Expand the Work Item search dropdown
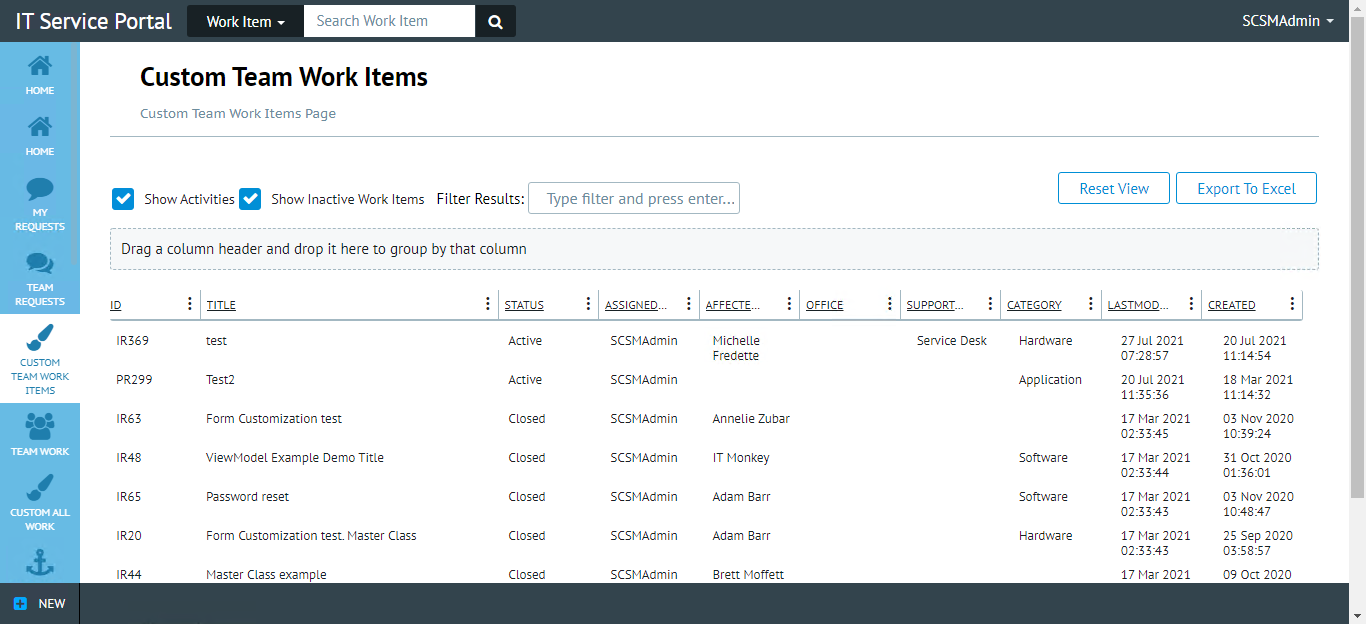The width and height of the screenshot is (1366, 624). [x=245, y=21]
